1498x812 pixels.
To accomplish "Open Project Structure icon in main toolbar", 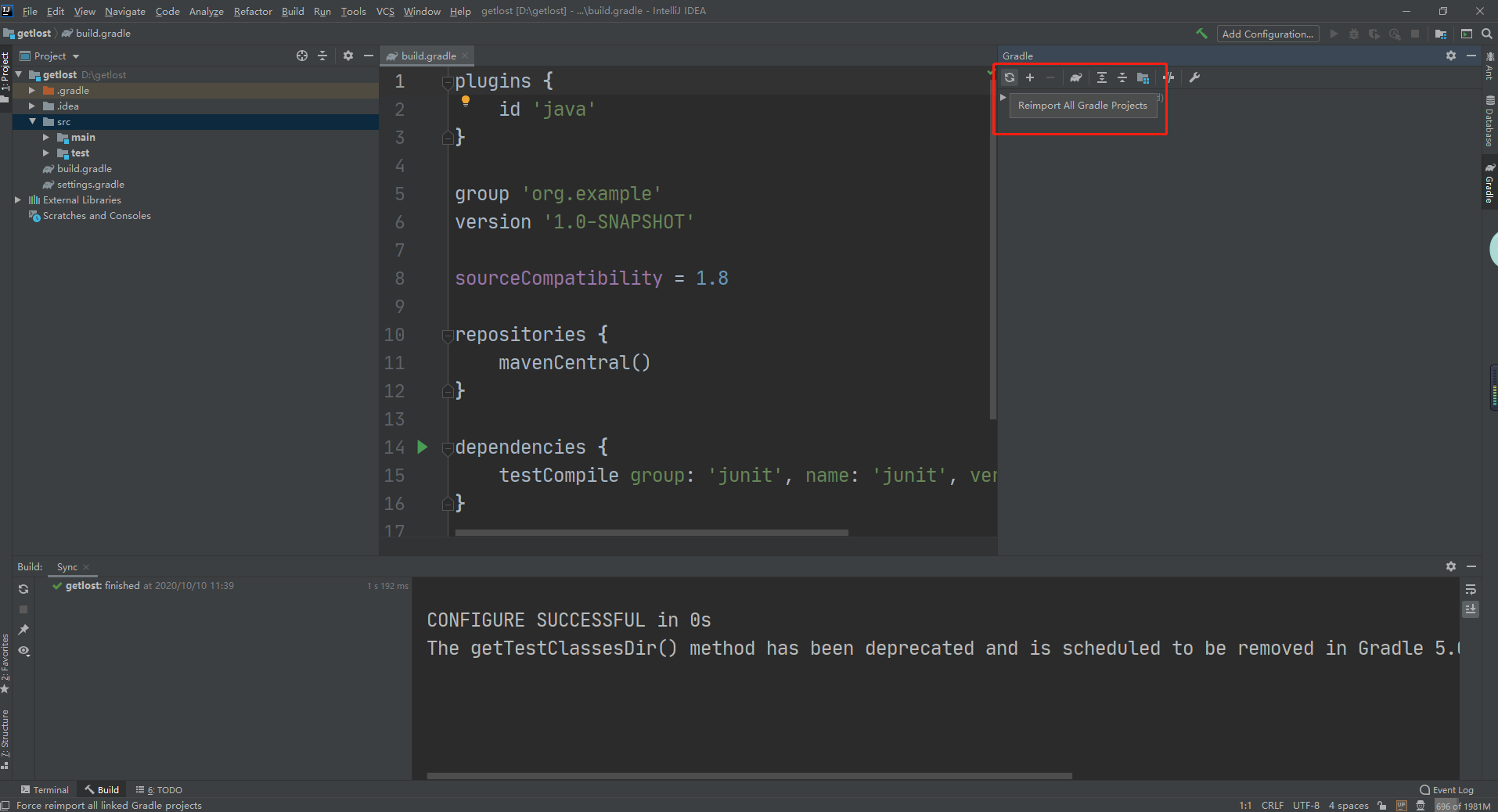I will point(1440,34).
